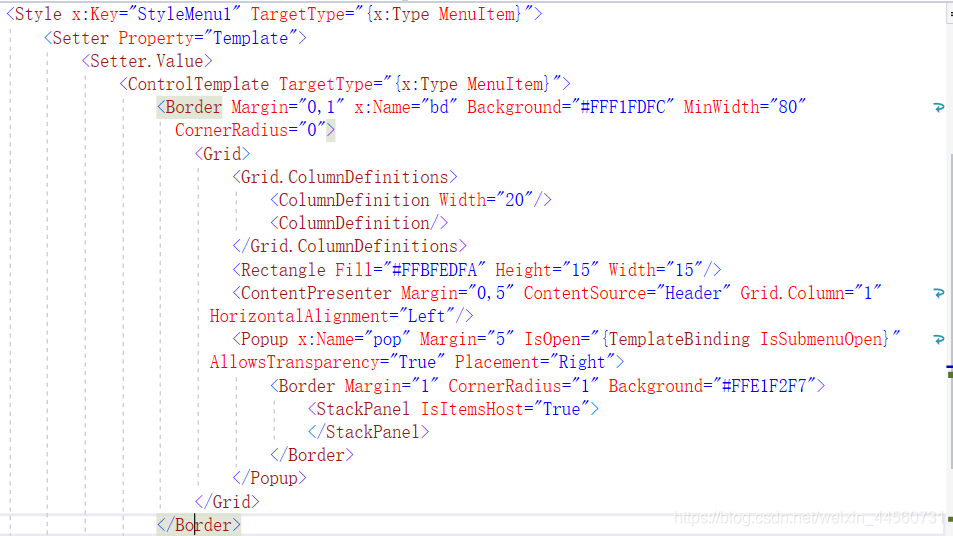Viewport: 953px width, 536px height.
Task: Click the HorizontalAlignment="Left" attribute
Action: 332,317
